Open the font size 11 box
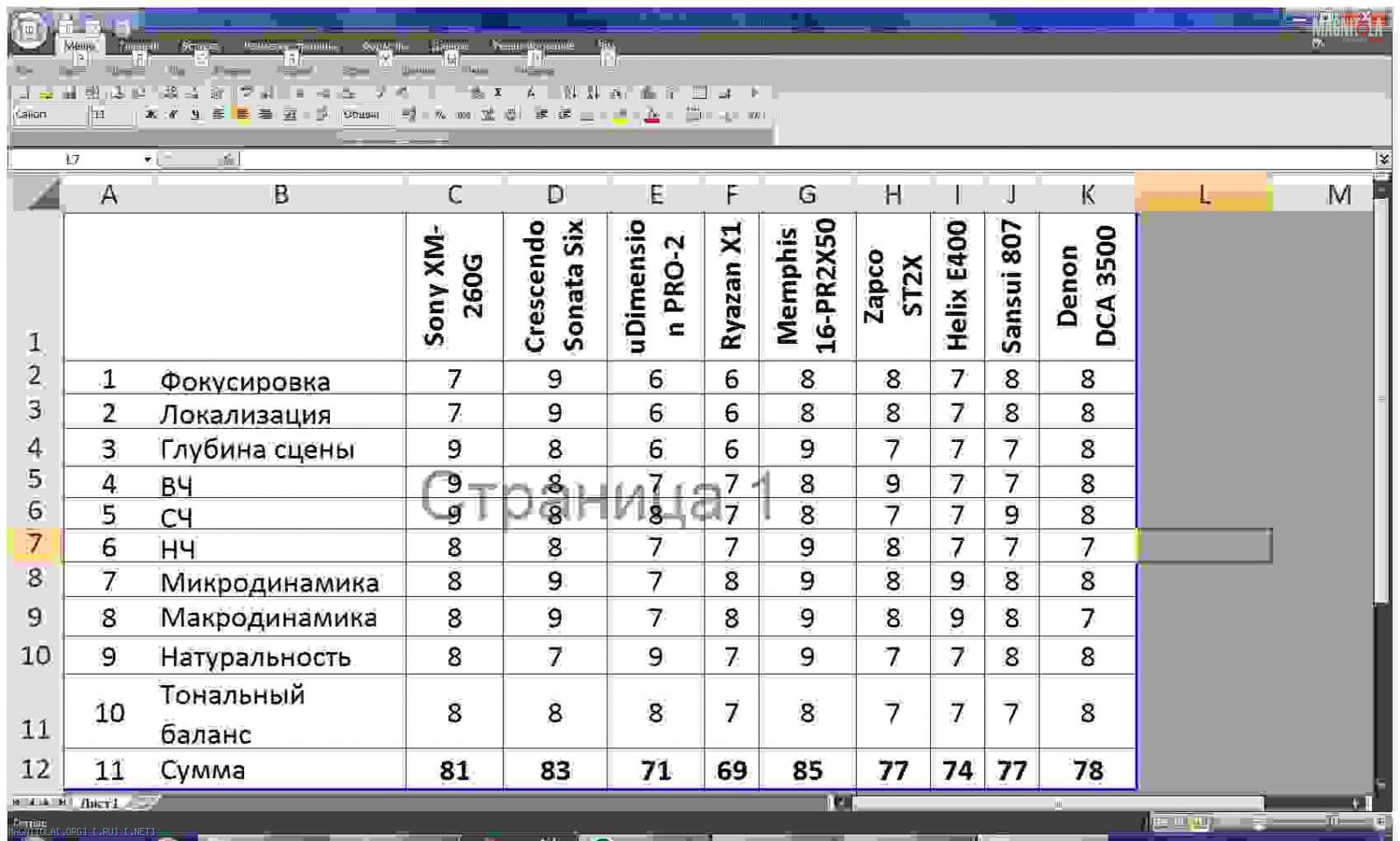Image resolution: width=1400 pixels, height=841 pixels. click(x=112, y=115)
